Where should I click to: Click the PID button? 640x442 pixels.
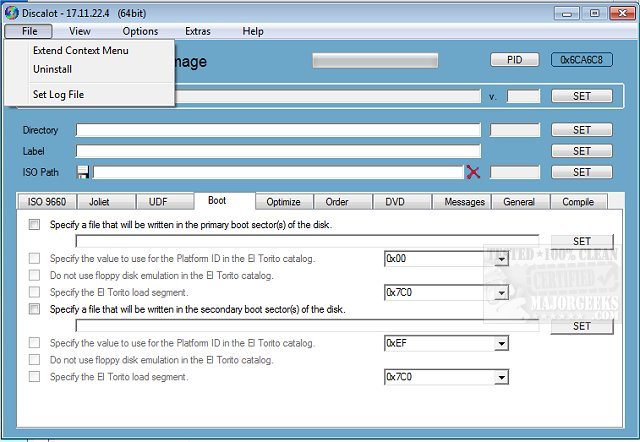coord(514,60)
